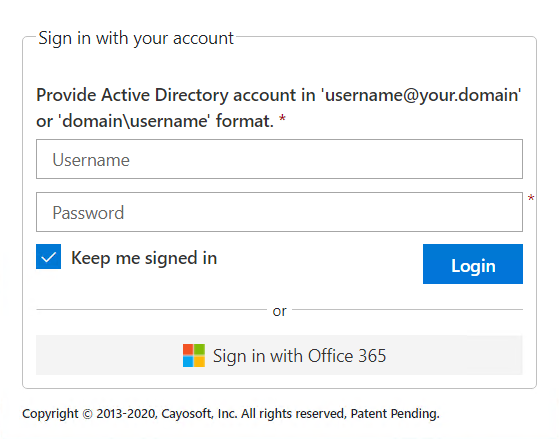Click red asterisk after 'format.' text
559x439 pixels.
tap(282, 118)
